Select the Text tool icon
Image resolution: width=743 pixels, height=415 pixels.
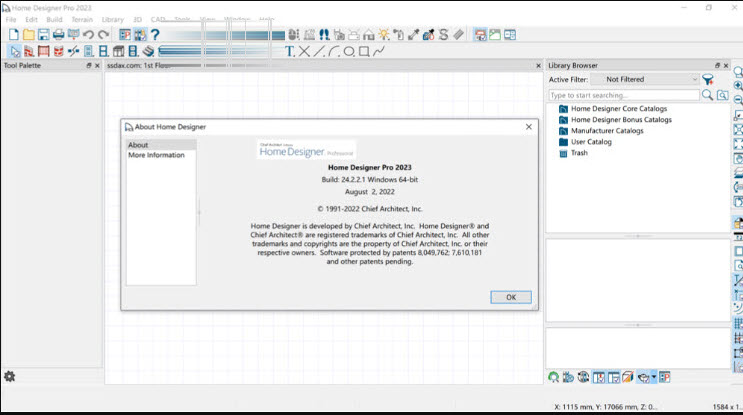290,51
